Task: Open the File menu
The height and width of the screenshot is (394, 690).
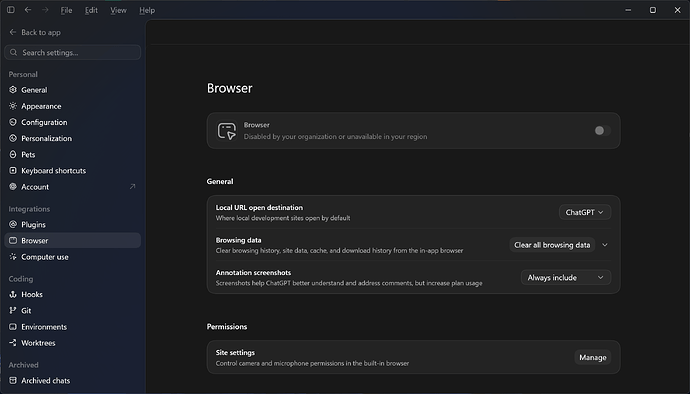Action: coord(66,10)
